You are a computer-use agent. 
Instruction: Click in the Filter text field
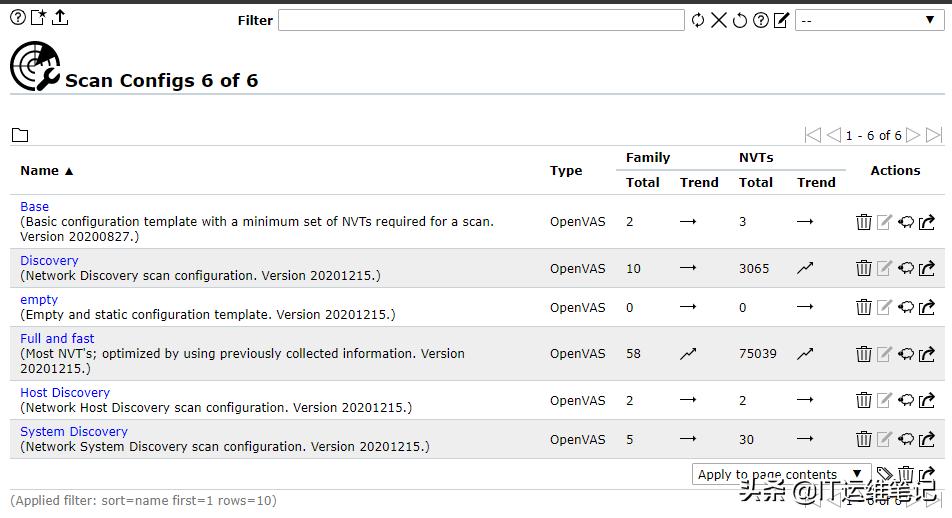(481, 20)
